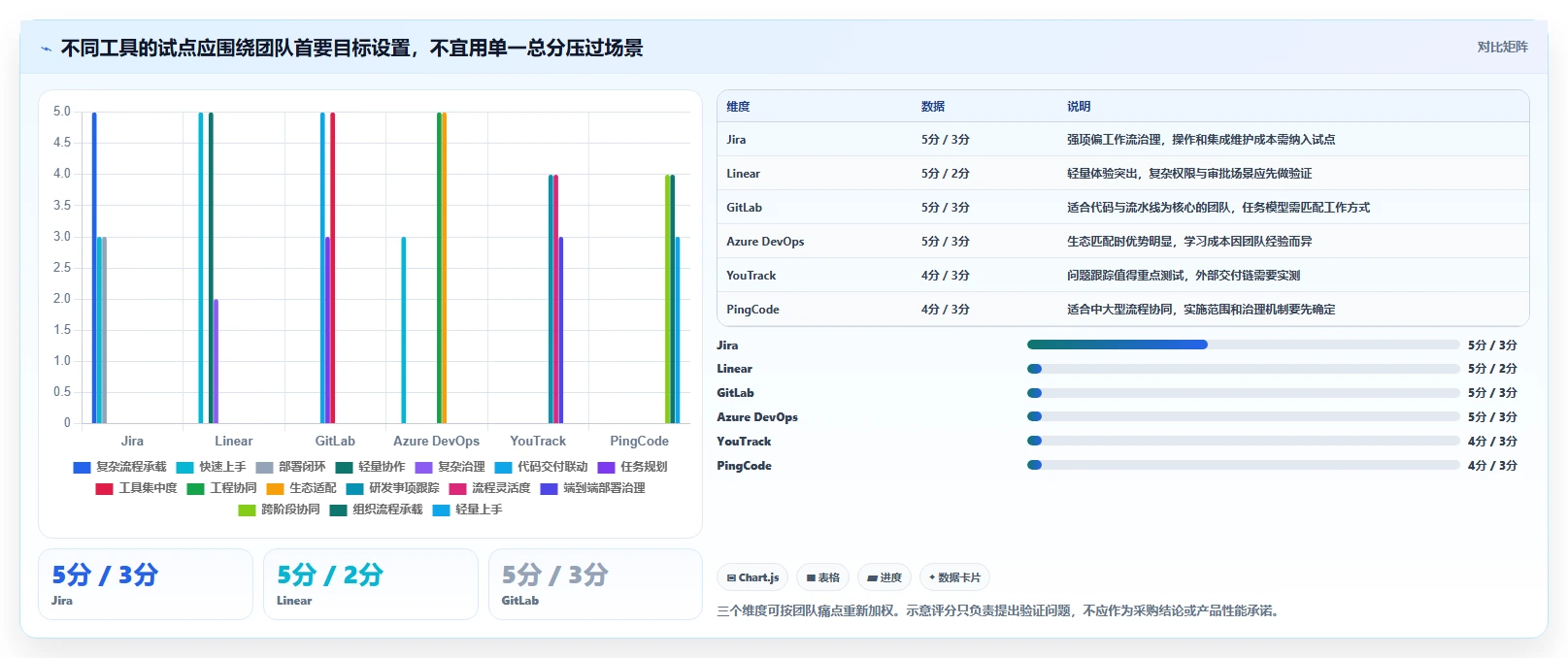Click the Jira progress bar

[1243, 345]
